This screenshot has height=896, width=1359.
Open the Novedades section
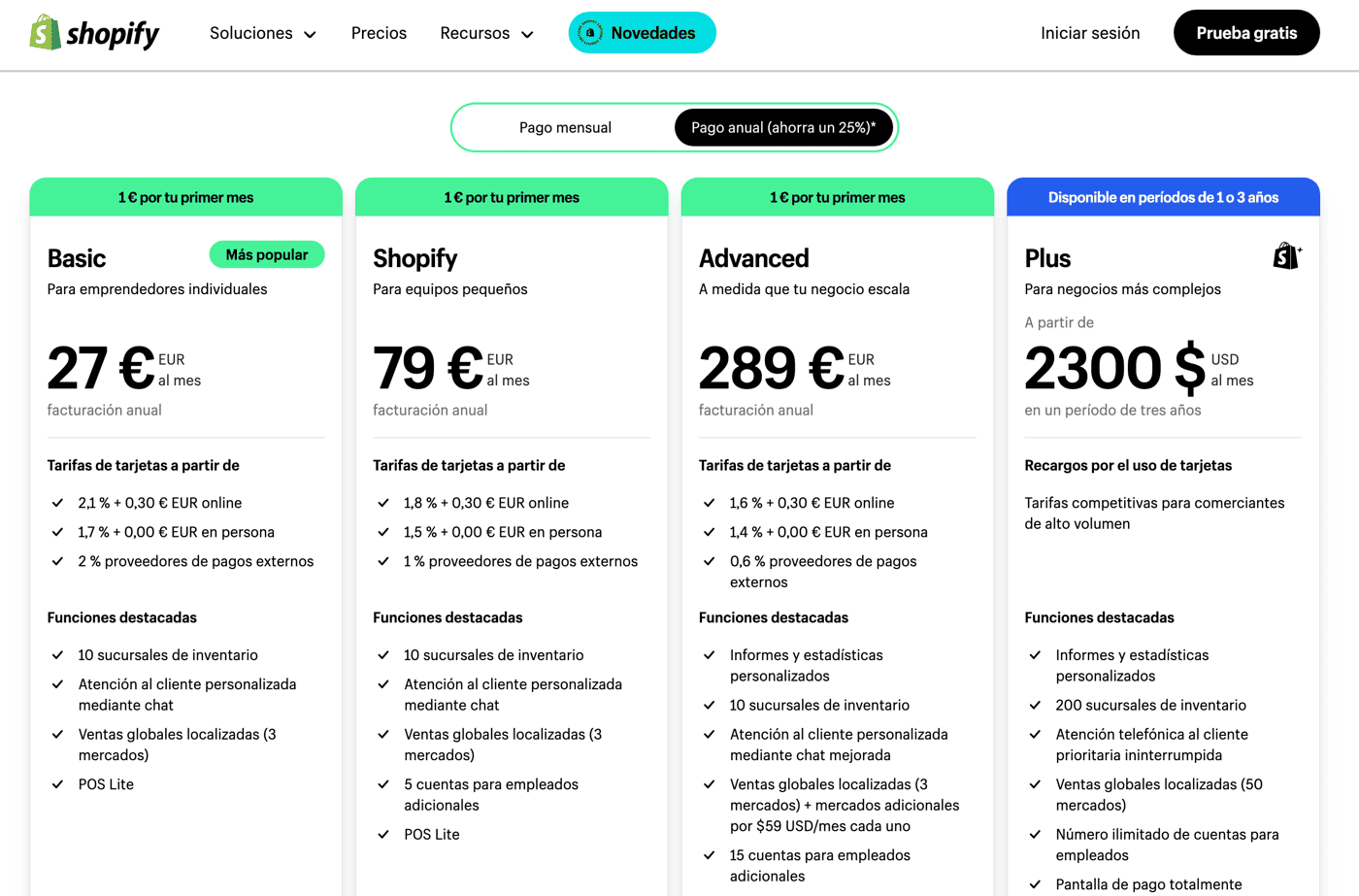click(x=643, y=33)
